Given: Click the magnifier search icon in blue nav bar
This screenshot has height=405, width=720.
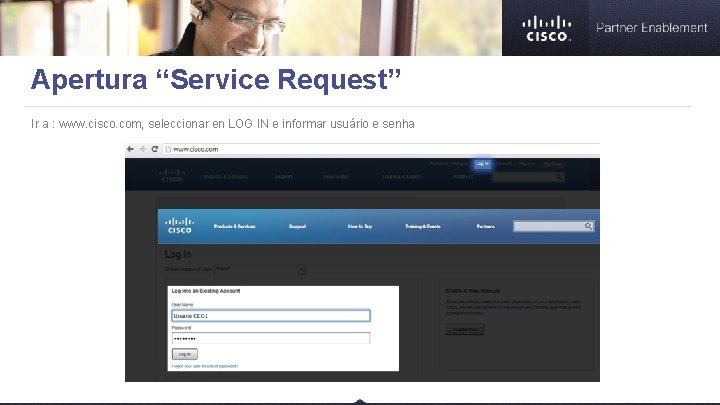Looking at the screenshot, I should (x=589, y=226).
